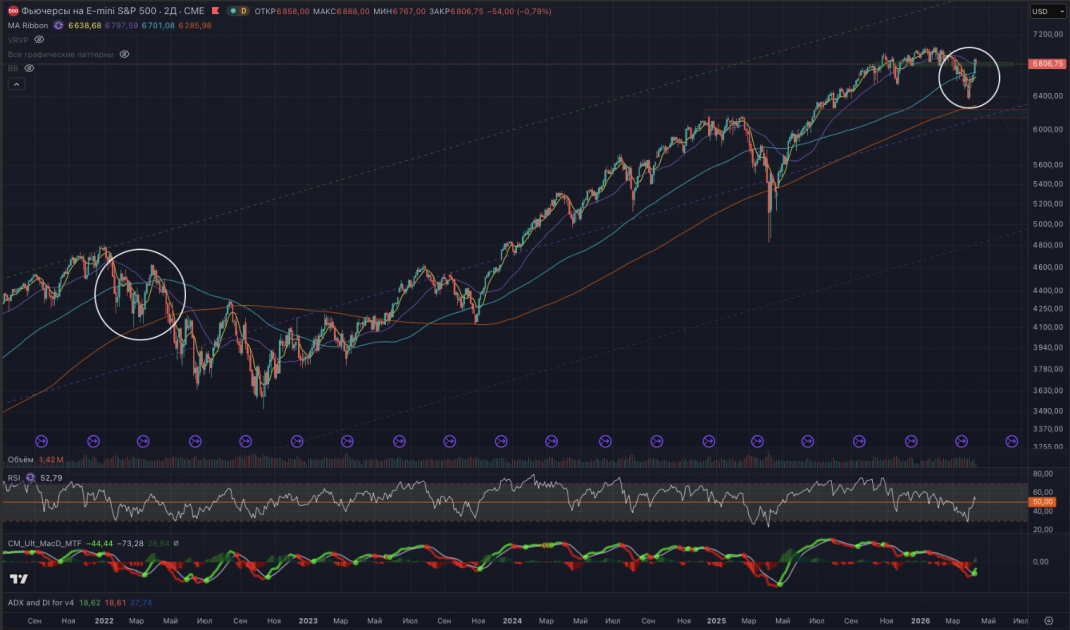The image size is (1070, 630).
Task: Select the CM_Ult_MacD_MTF indicator label
Action: [x=44, y=543]
